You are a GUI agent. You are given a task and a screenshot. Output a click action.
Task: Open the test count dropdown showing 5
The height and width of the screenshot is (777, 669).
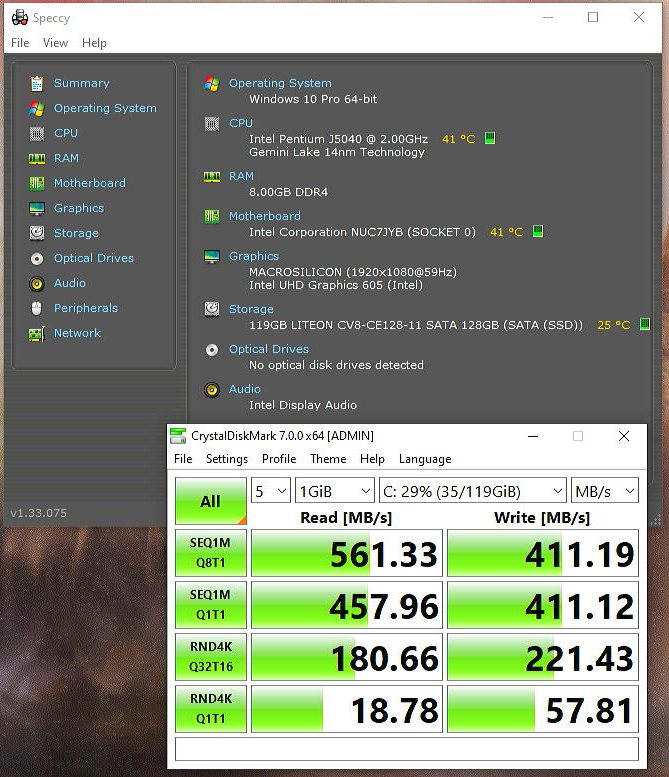tap(271, 491)
